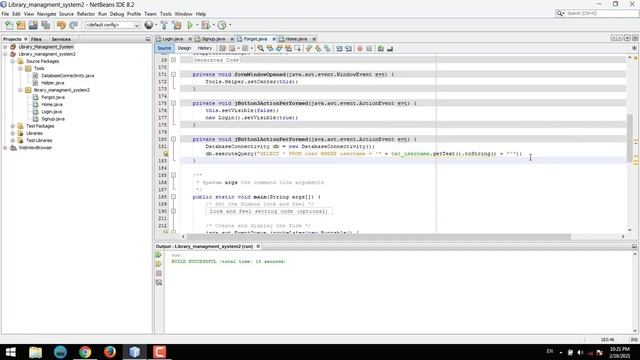Image resolution: width=640 pixels, height=360 pixels.
Task: Open the Refactor menu
Action: click(86, 14)
